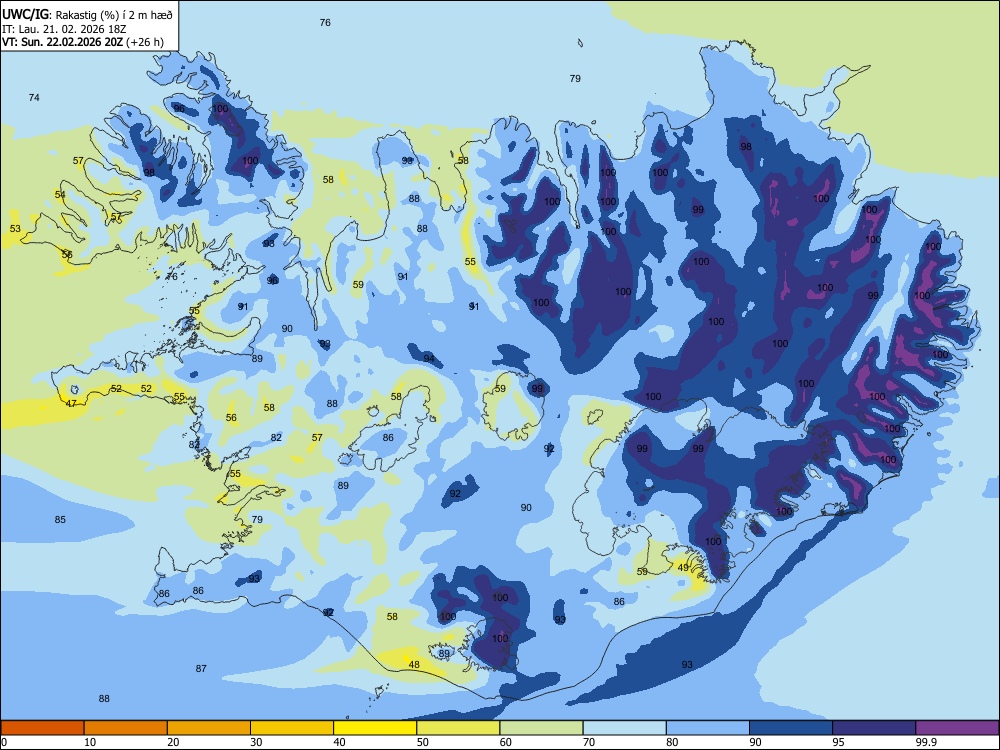Click the 90–95 medium blue legend swatch
This screenshot has height=750, width=1000.
coord(791,728)
